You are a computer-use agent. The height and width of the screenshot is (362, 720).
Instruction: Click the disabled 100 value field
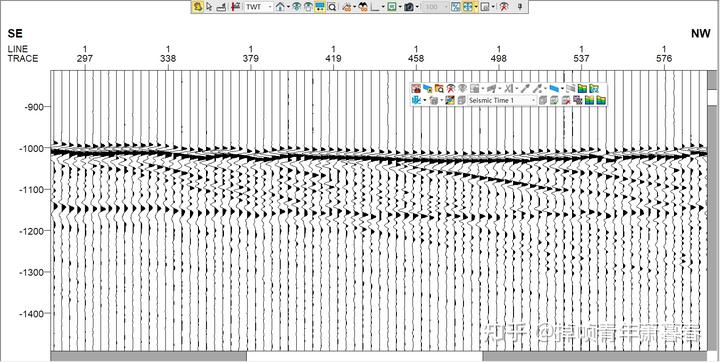[x=434, y=7]
